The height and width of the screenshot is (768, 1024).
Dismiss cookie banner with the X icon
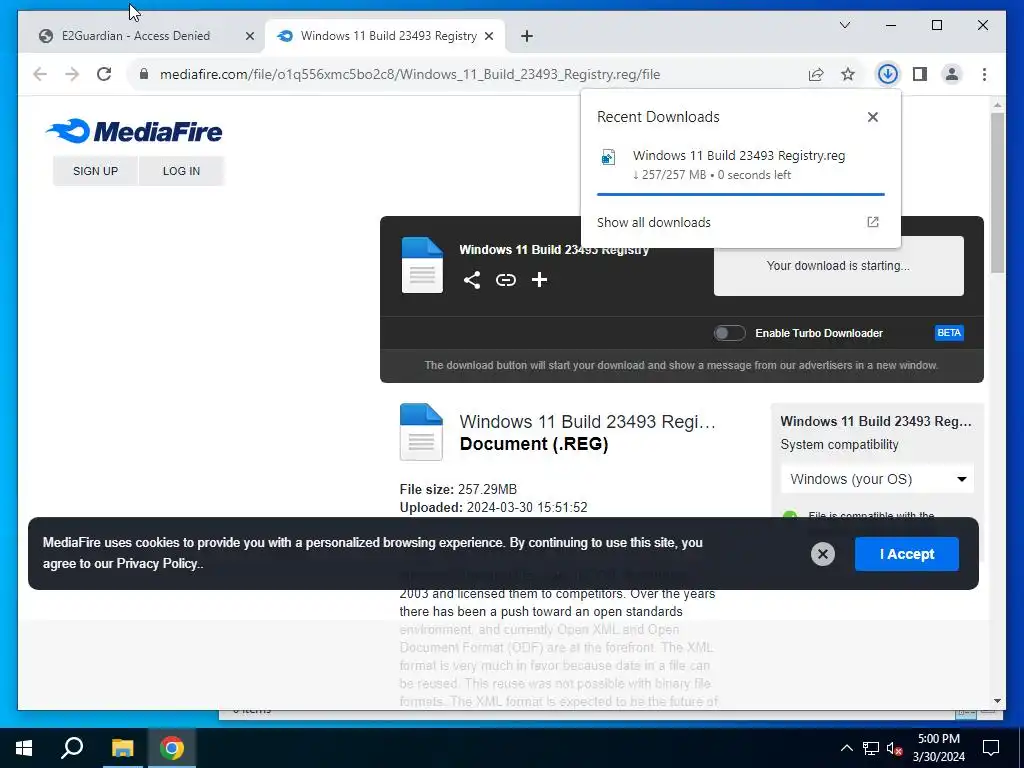[823, 554]
